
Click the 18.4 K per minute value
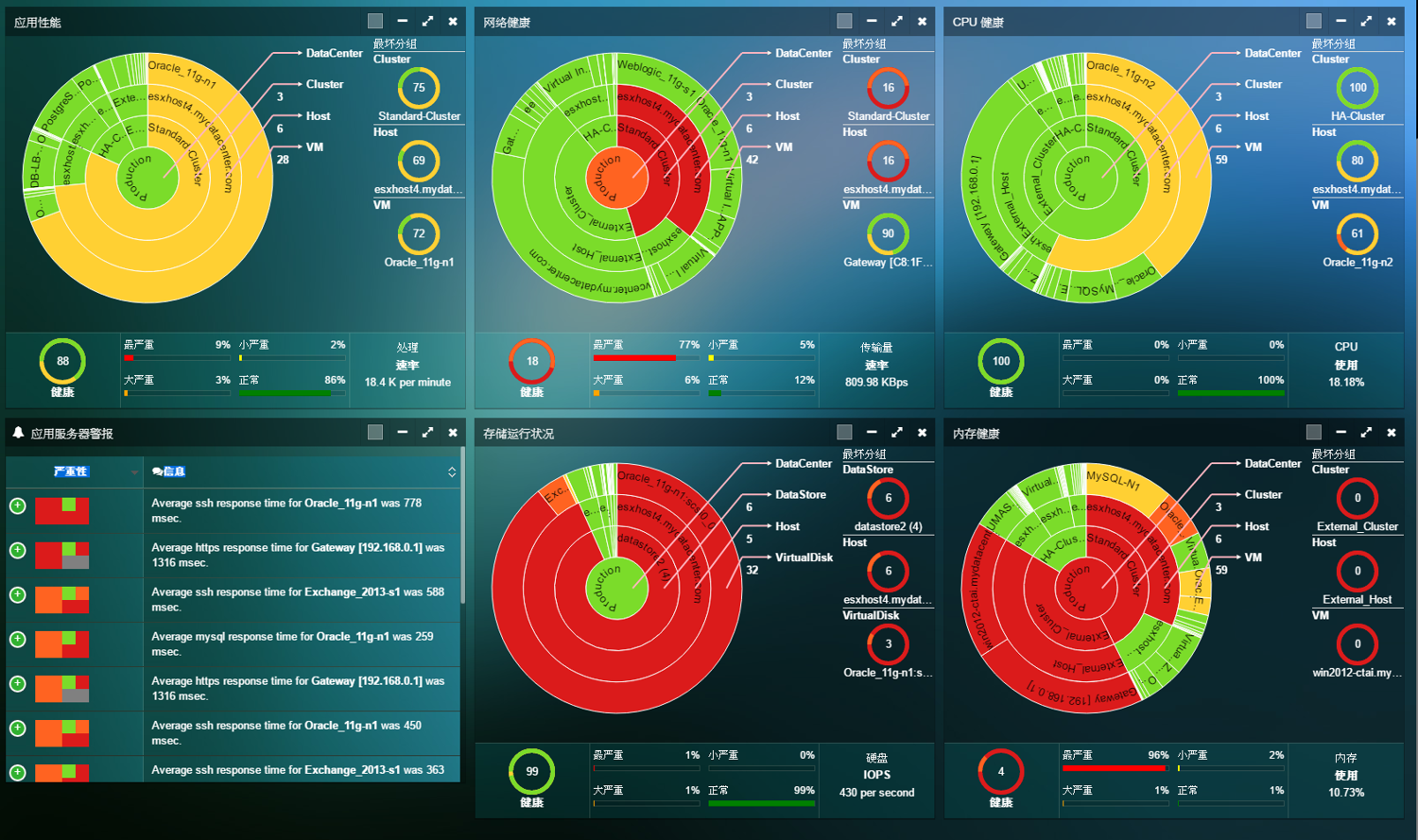click(407, 383)
